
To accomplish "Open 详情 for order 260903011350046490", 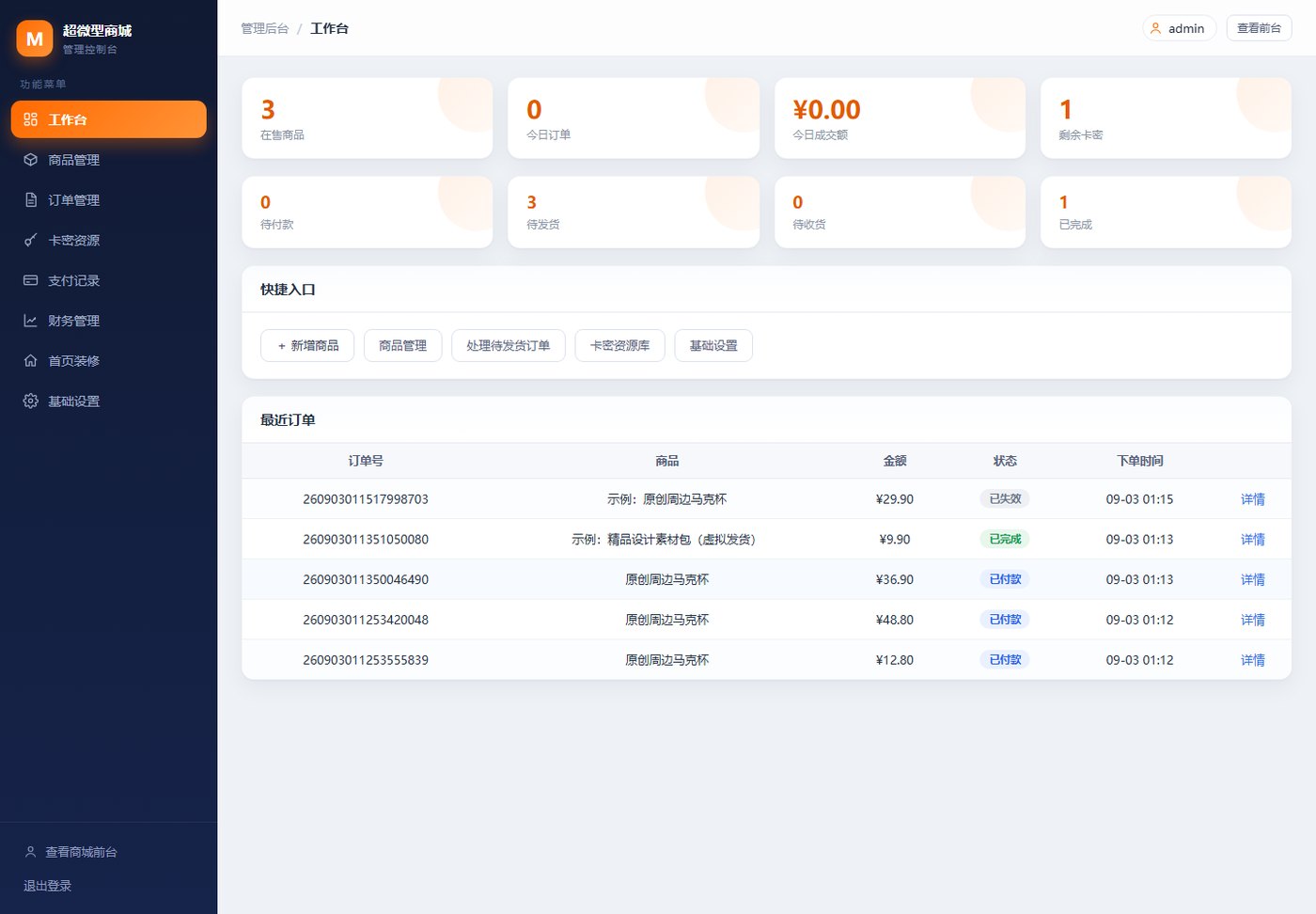I will click(x=1253, y=580).
